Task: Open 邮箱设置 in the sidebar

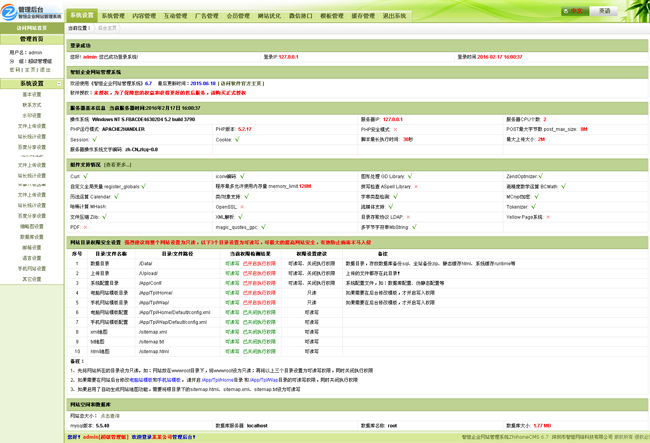Action: (x=32, y=247)
